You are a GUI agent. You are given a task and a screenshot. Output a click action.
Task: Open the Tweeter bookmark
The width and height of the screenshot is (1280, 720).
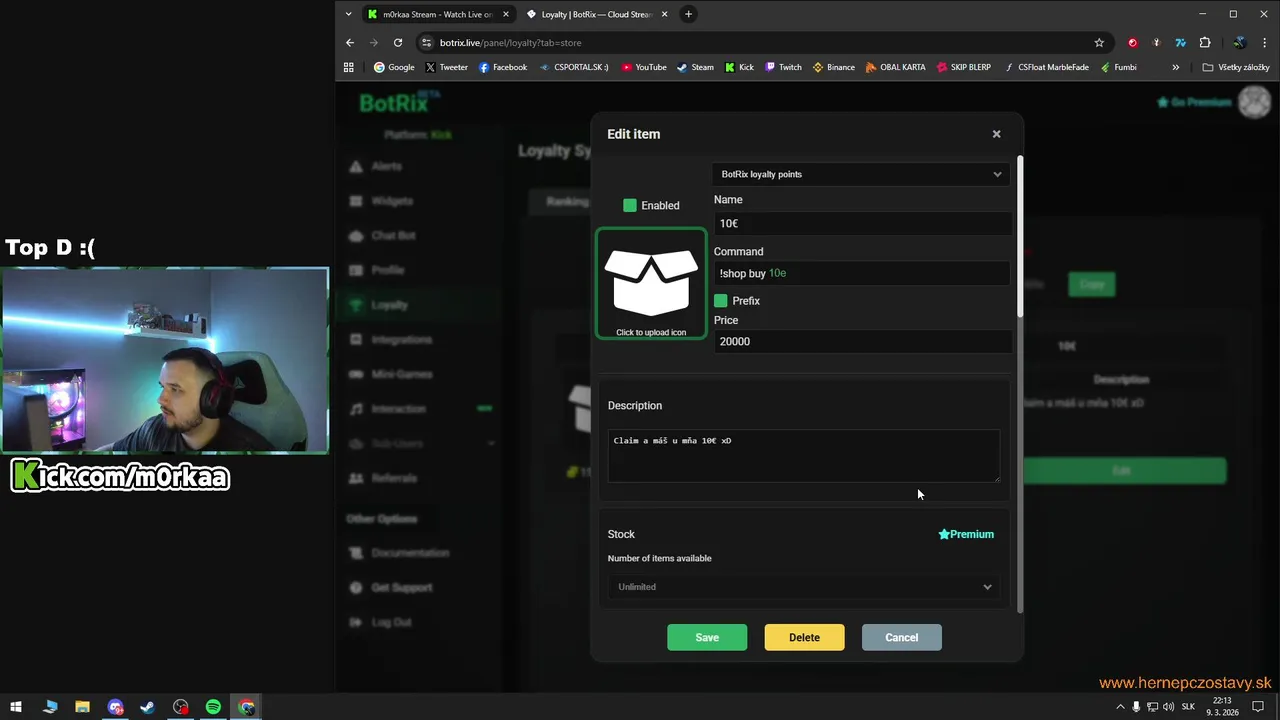pos(446,68)
